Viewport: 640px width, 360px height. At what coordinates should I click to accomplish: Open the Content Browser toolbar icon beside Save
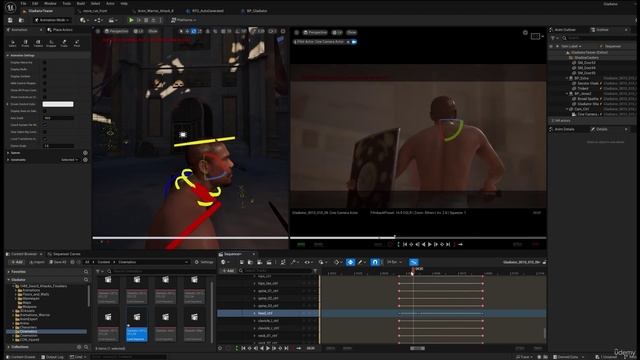[21, 20]
